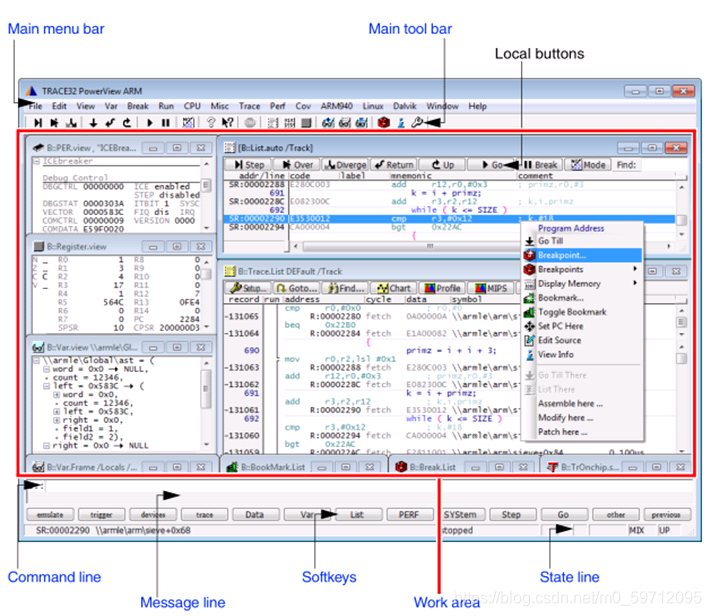Activate context help arrow-question icon
This screenshot has height=616, width=711.
(228, 122)
